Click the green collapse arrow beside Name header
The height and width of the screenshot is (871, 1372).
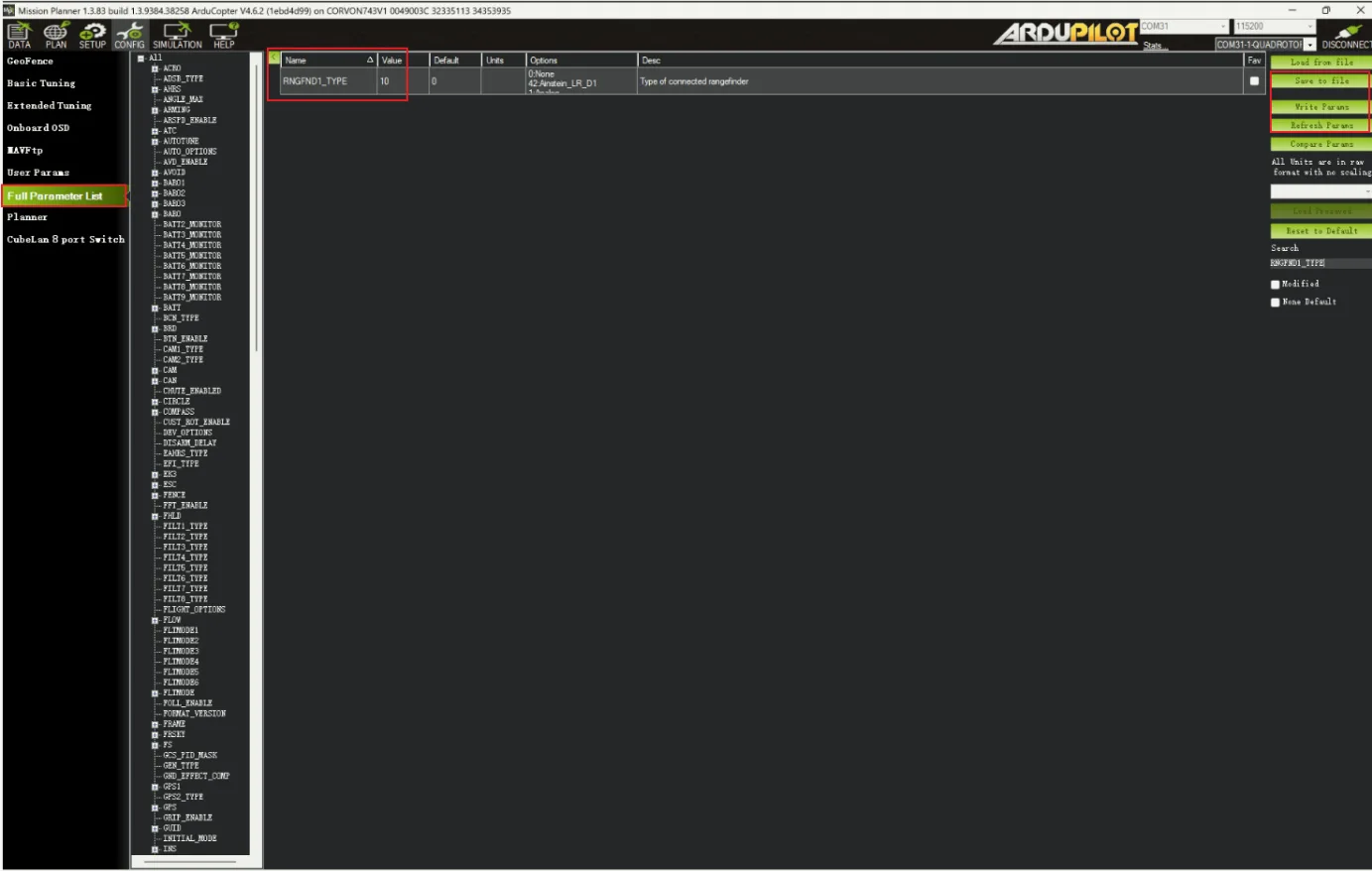[274, 59]
